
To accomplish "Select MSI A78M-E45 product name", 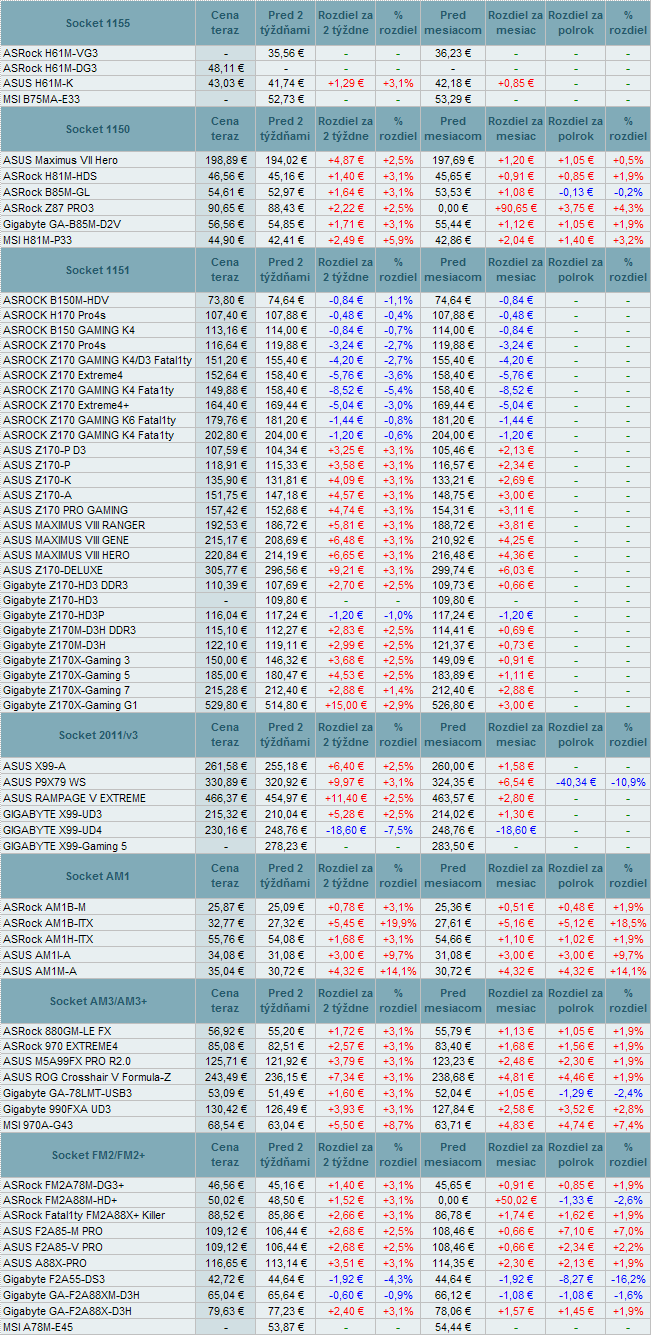I will 40,1326.
